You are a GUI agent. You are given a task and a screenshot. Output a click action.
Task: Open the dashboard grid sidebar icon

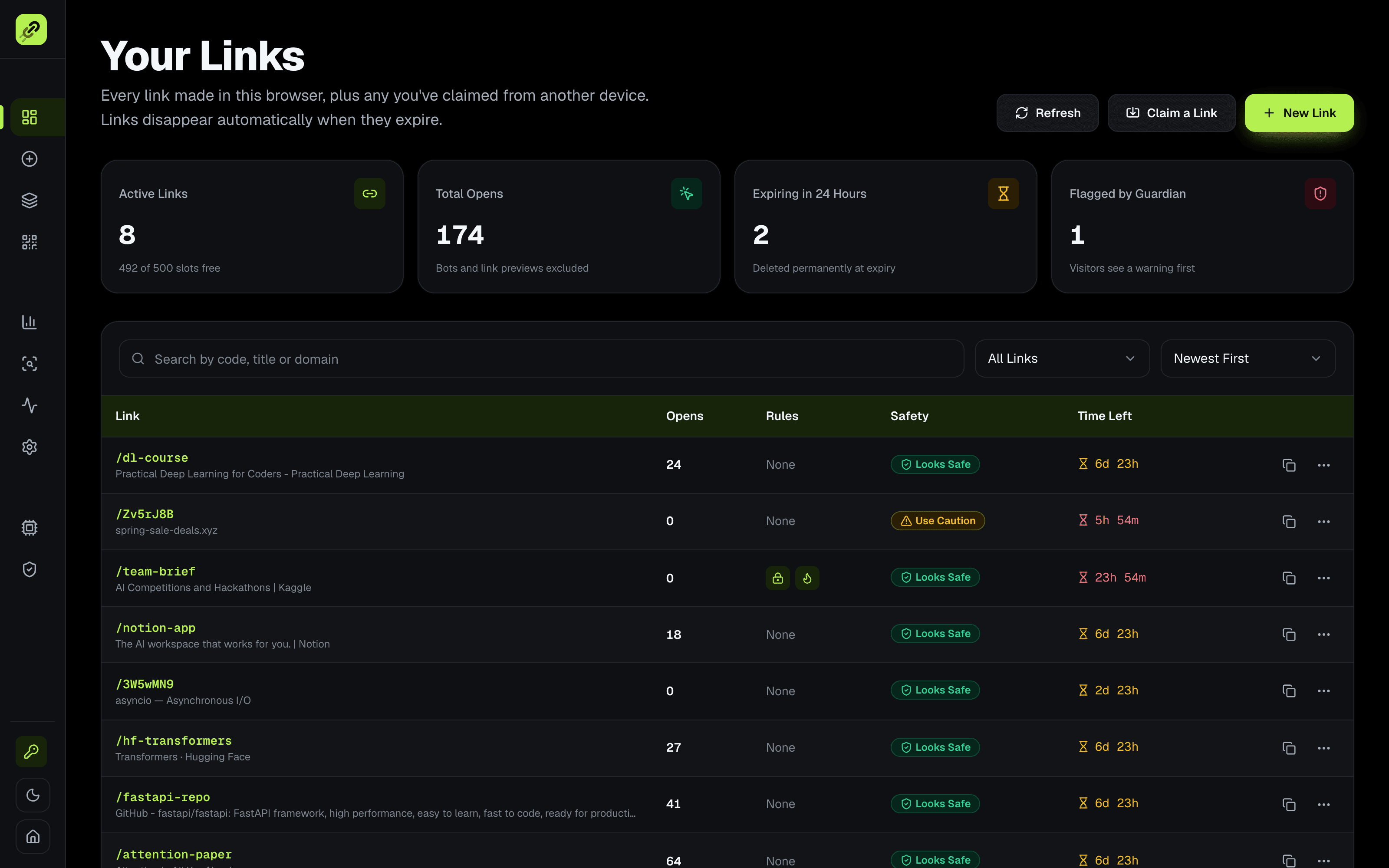pos(29,117)
